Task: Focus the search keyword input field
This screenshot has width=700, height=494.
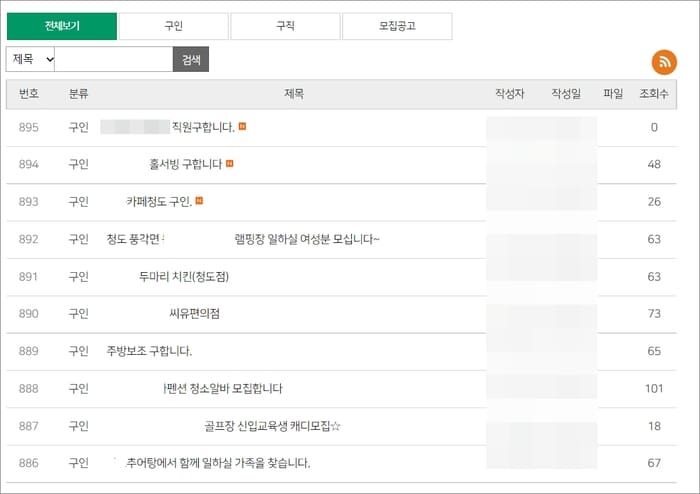Action: tap(113, 59)
